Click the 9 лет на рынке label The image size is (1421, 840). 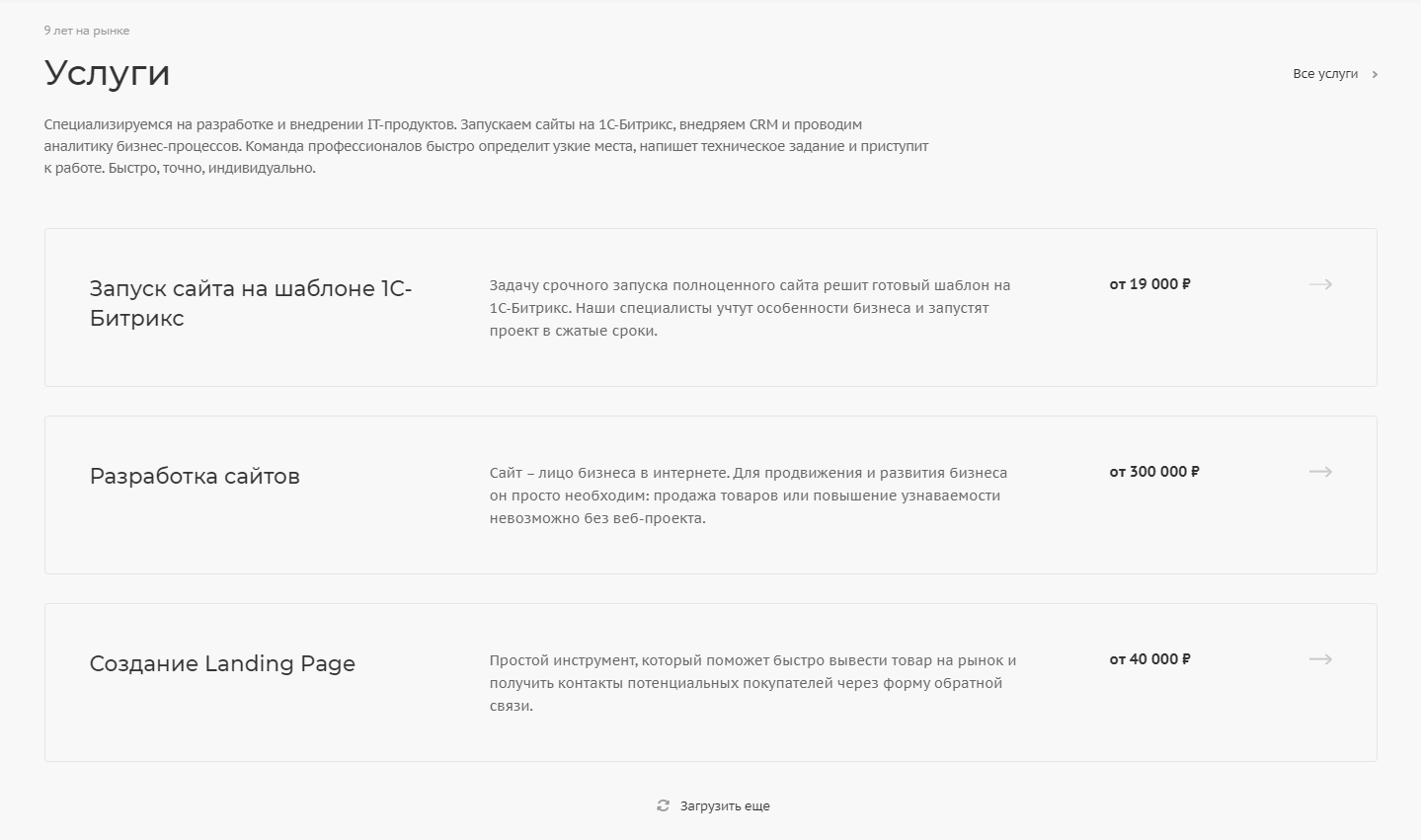tap(87, 31)
